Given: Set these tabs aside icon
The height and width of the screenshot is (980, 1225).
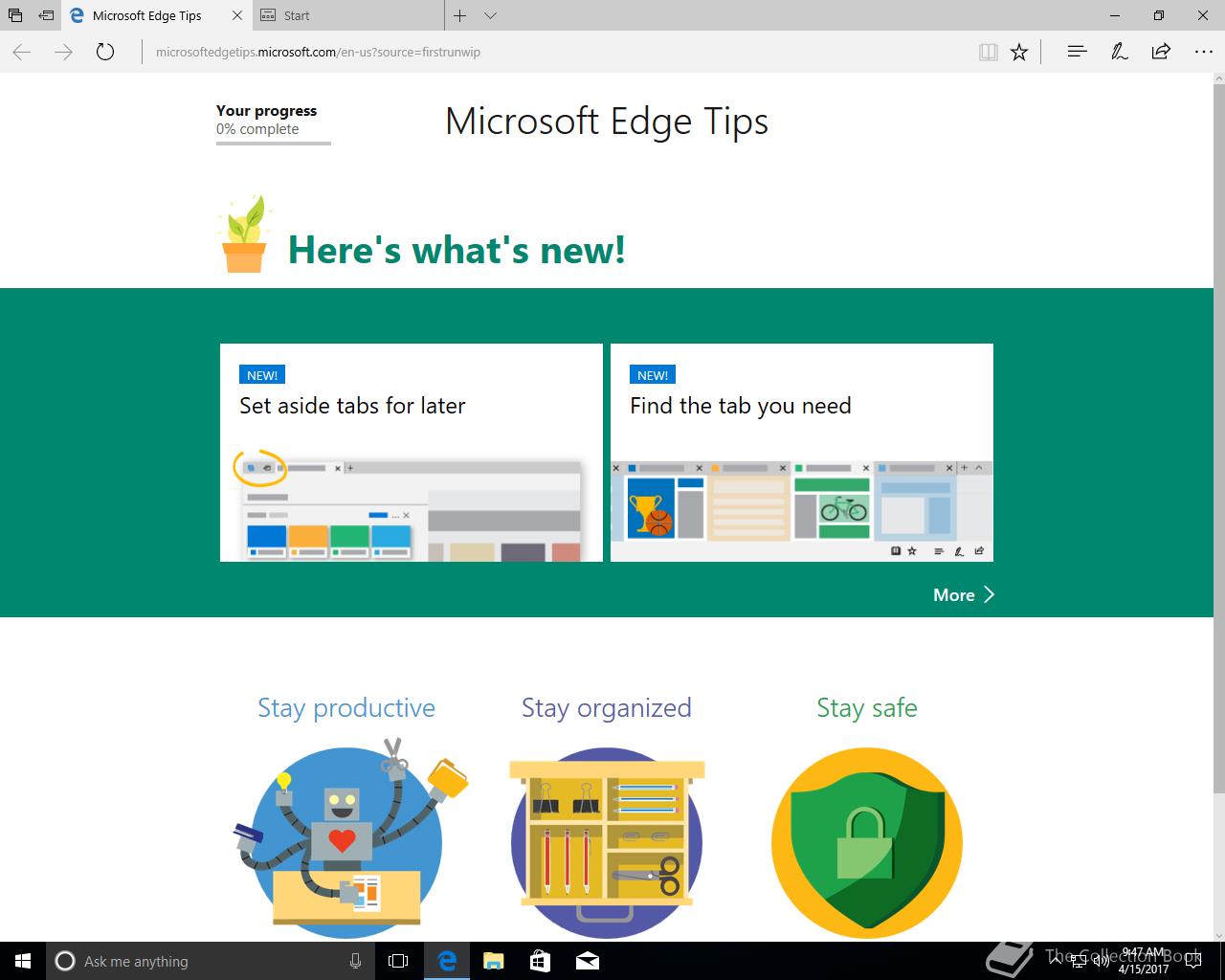Looking at the screenshot, I should (46, 15).
